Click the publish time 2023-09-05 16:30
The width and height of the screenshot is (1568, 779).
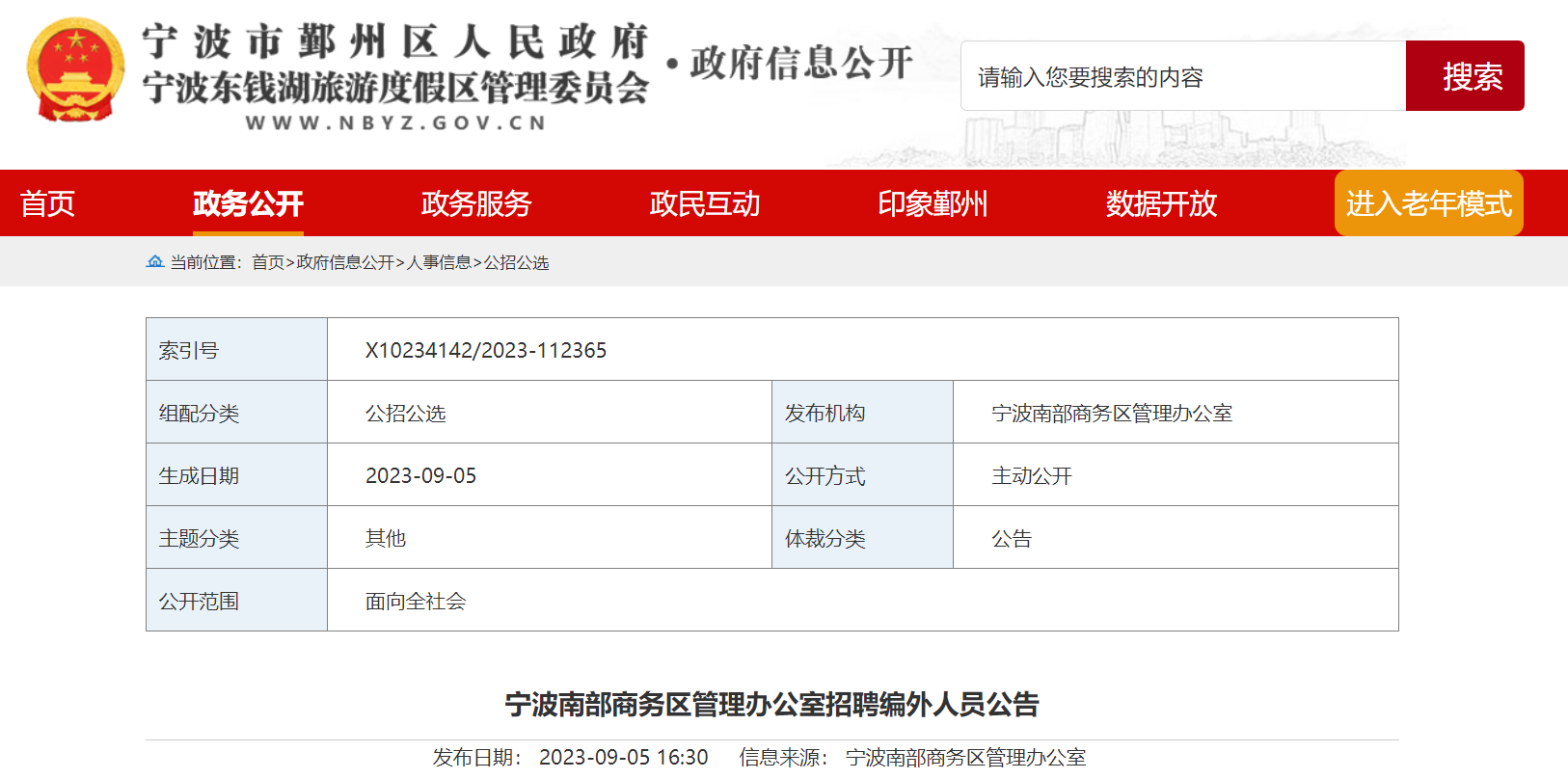point(624,757)
